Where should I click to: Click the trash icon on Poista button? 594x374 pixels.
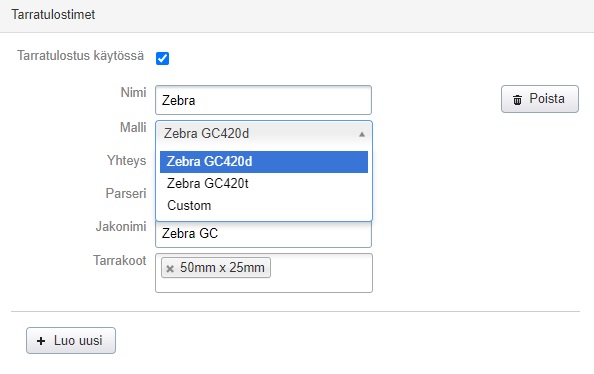(517, 100)
